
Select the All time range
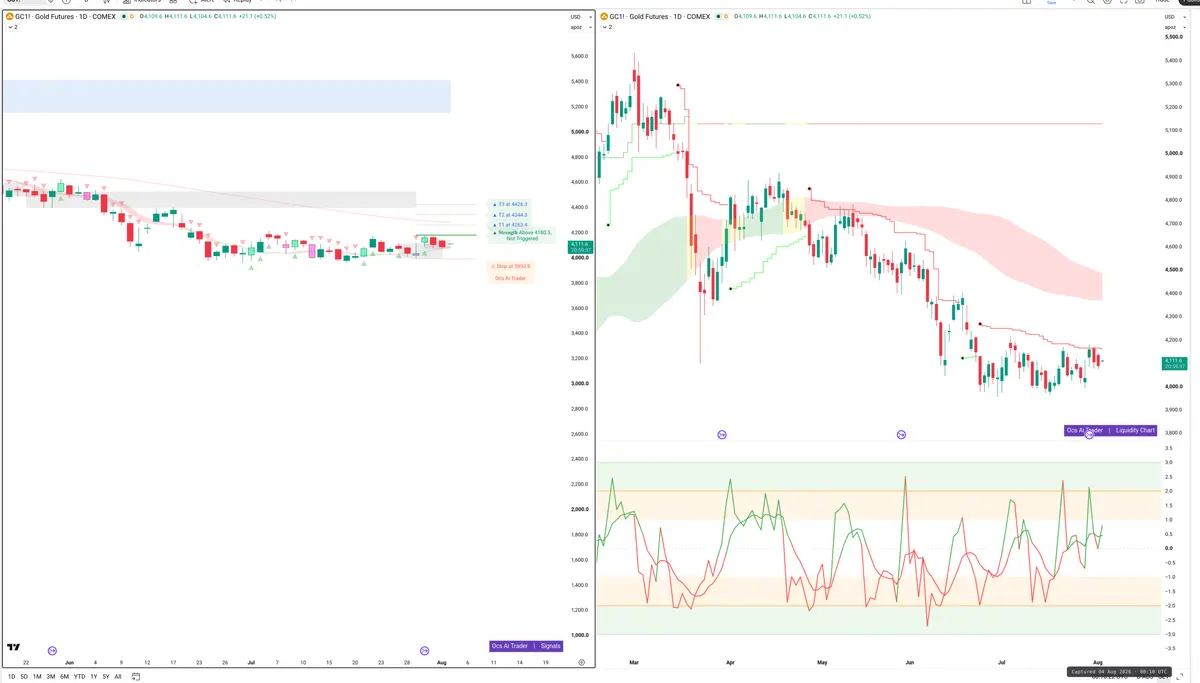tap(118, 677)
